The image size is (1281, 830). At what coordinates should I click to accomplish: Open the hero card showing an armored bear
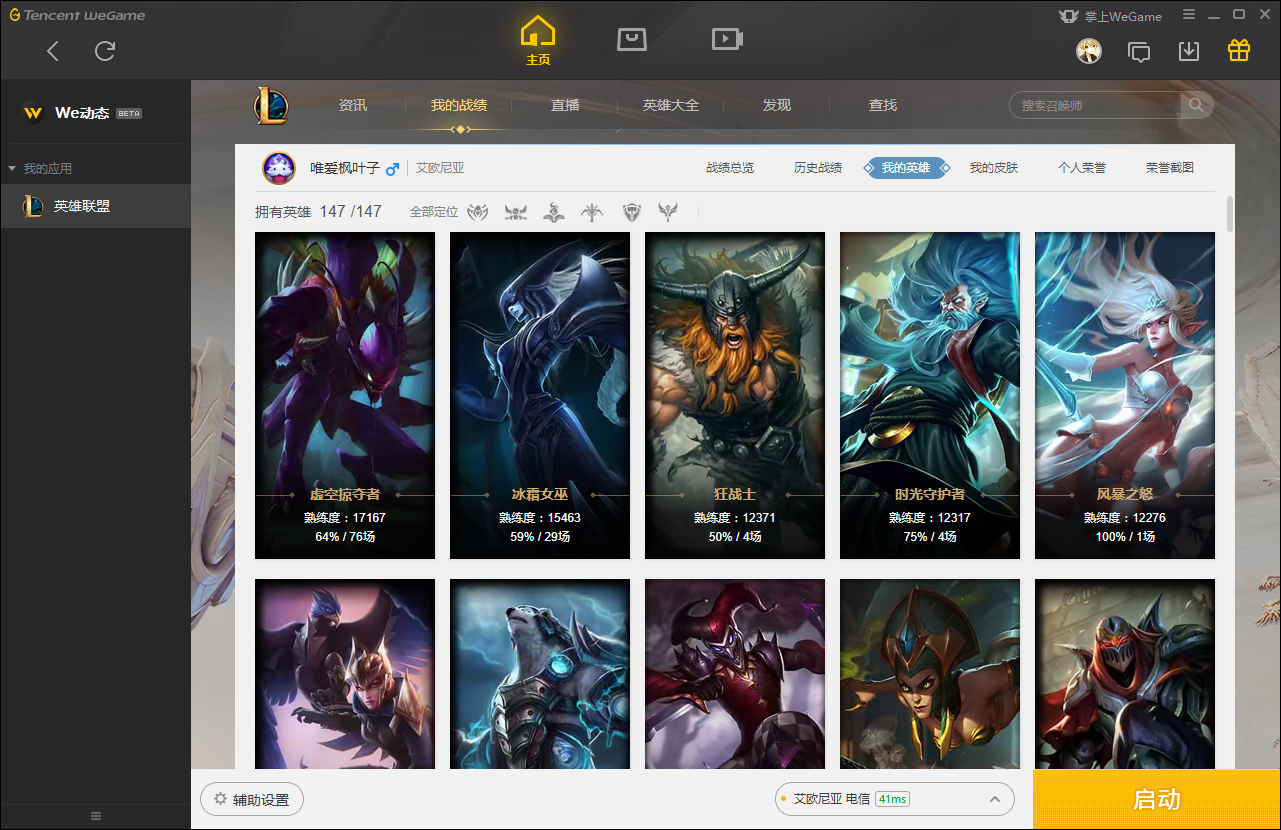click(540, 674)
